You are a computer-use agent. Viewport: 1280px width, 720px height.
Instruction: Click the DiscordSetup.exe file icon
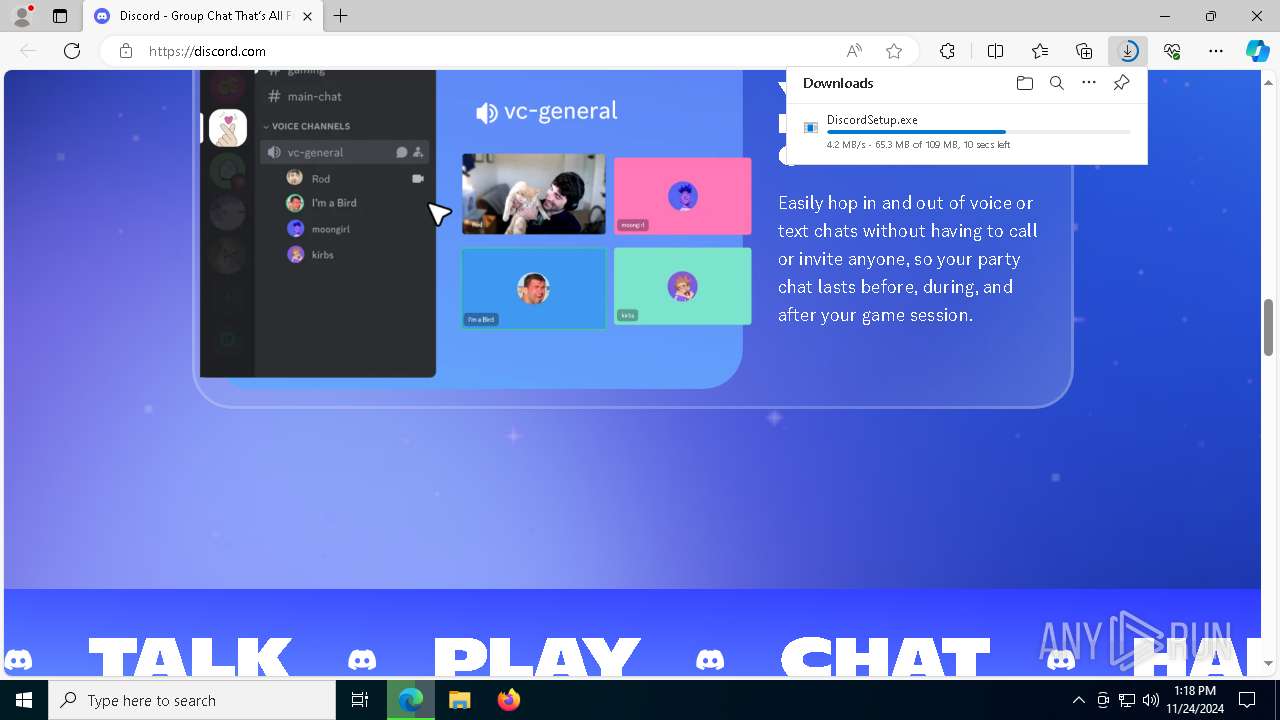811,127
